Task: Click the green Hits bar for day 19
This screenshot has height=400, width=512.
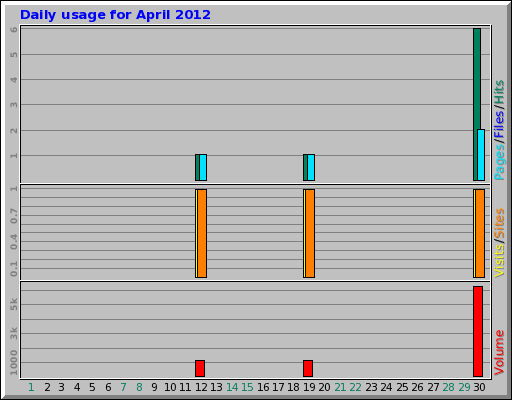Action: 305,168
